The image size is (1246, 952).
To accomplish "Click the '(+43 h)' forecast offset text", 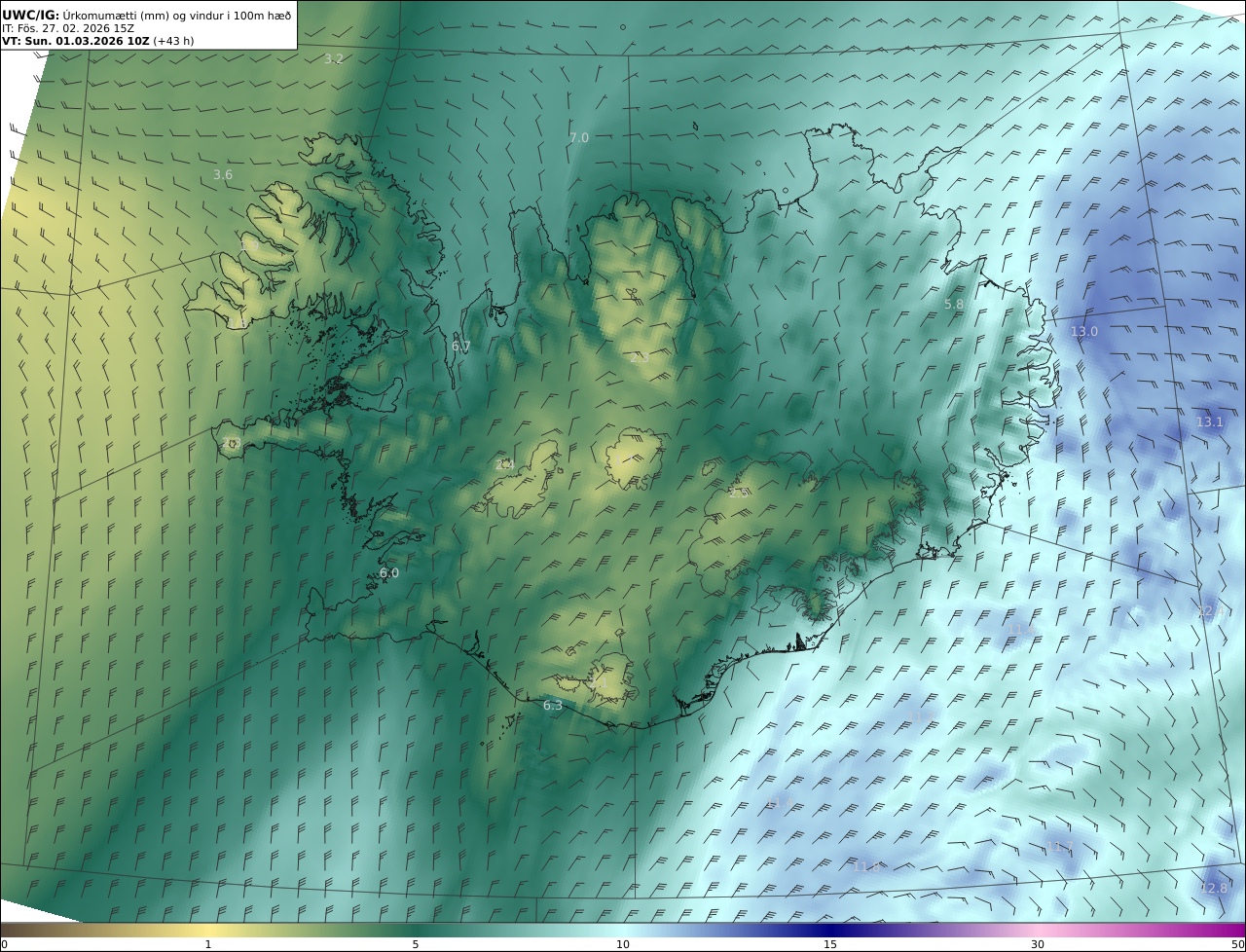I will [x=172, y=42].
